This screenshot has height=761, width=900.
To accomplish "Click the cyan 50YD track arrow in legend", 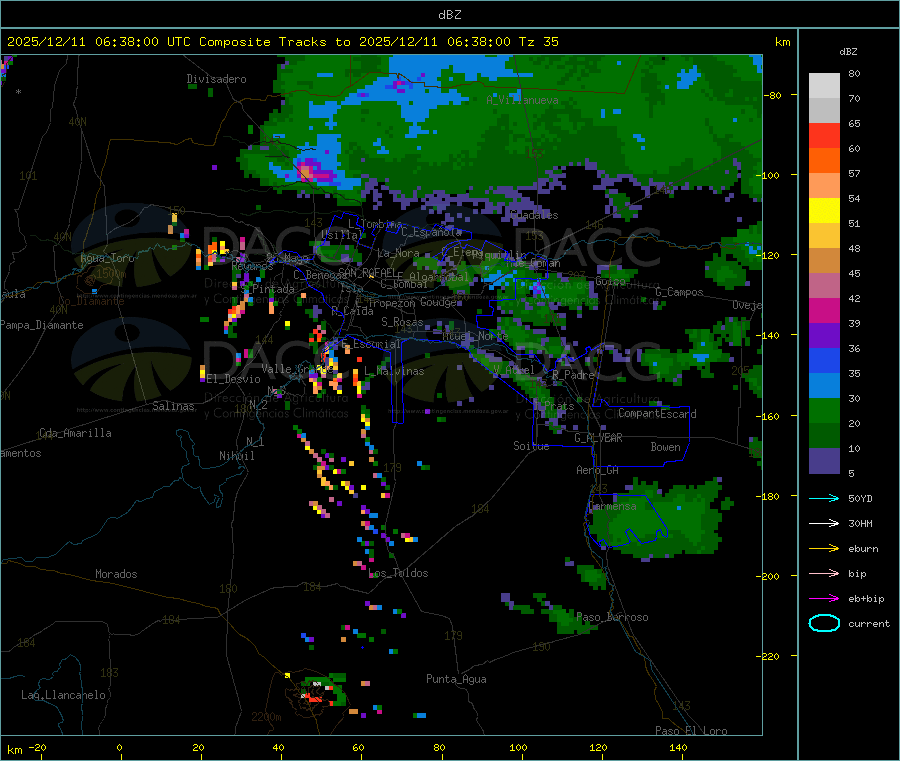I will click(824, 498).
